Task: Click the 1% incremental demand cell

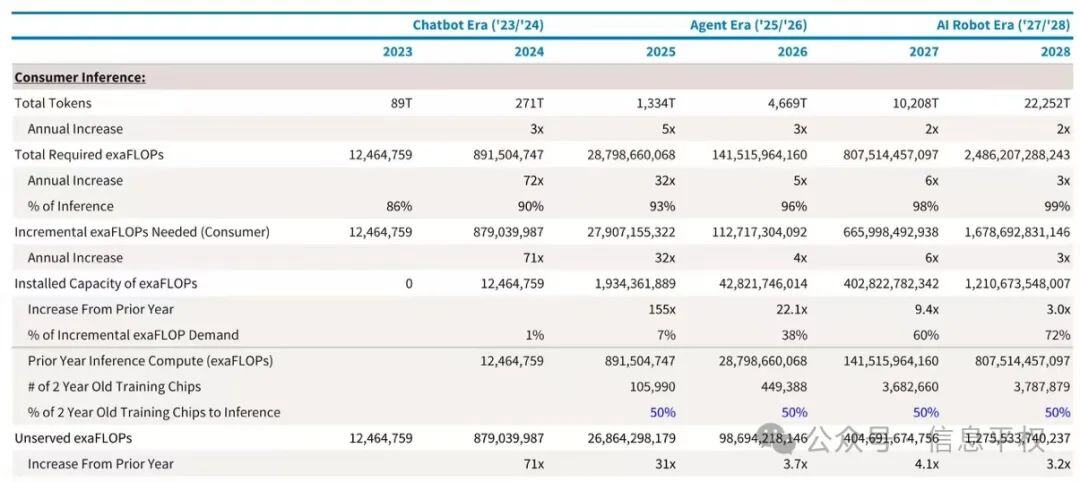Action: 534,335
